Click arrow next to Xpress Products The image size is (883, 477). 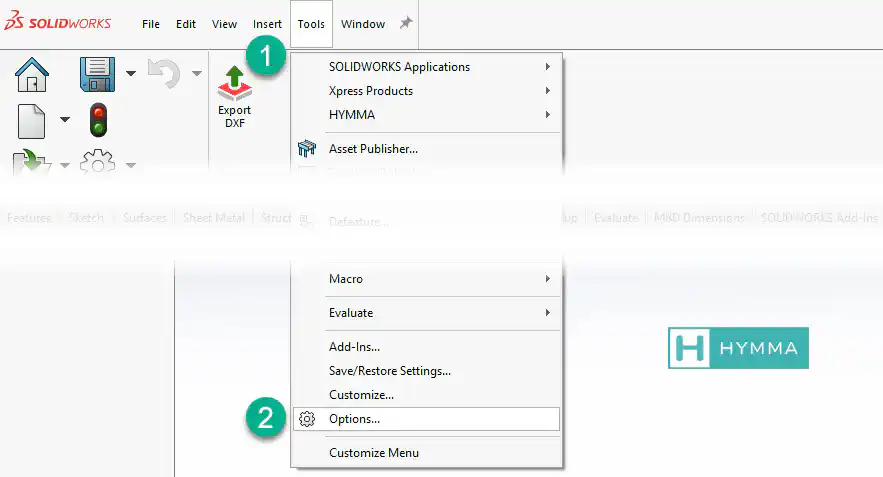547,91
